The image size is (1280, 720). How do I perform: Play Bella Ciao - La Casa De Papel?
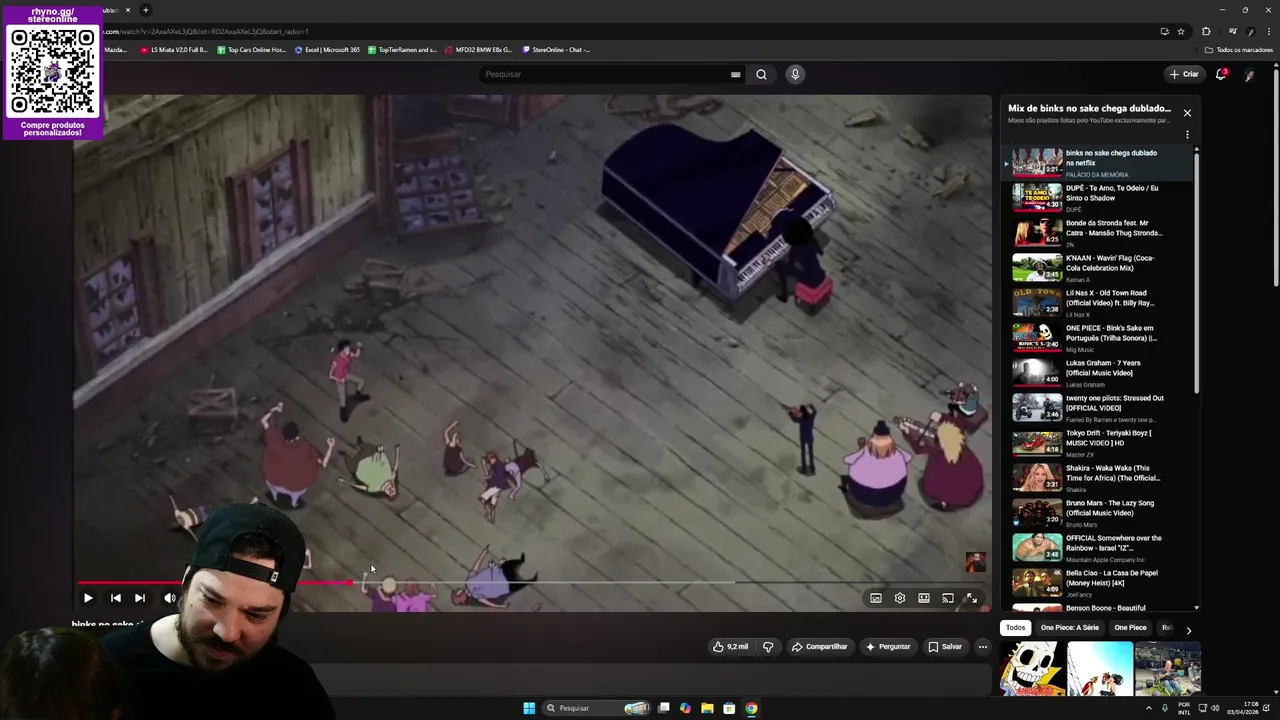click(1098, 582)
